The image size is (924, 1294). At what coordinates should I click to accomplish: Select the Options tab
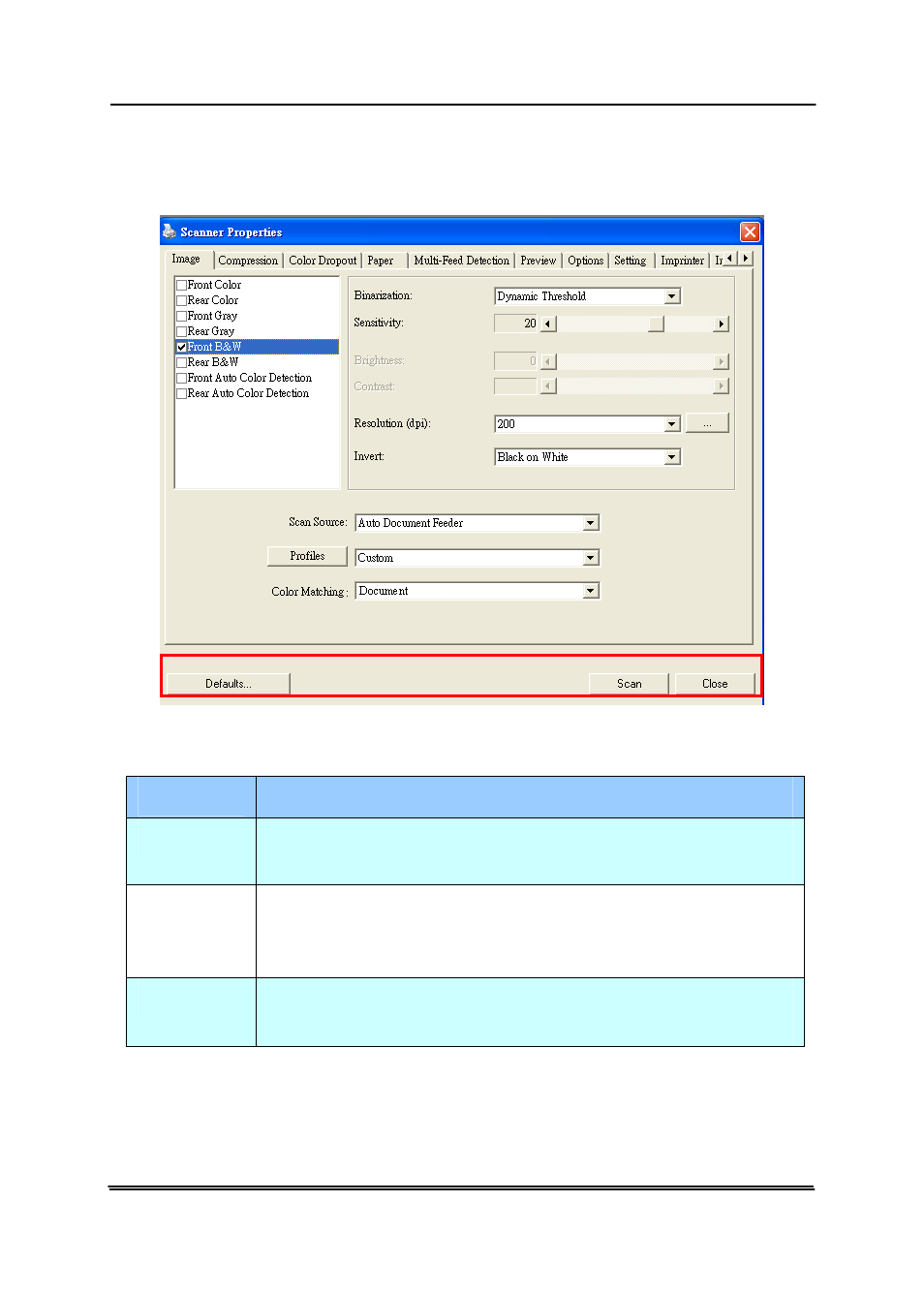[x=585, y=261]
